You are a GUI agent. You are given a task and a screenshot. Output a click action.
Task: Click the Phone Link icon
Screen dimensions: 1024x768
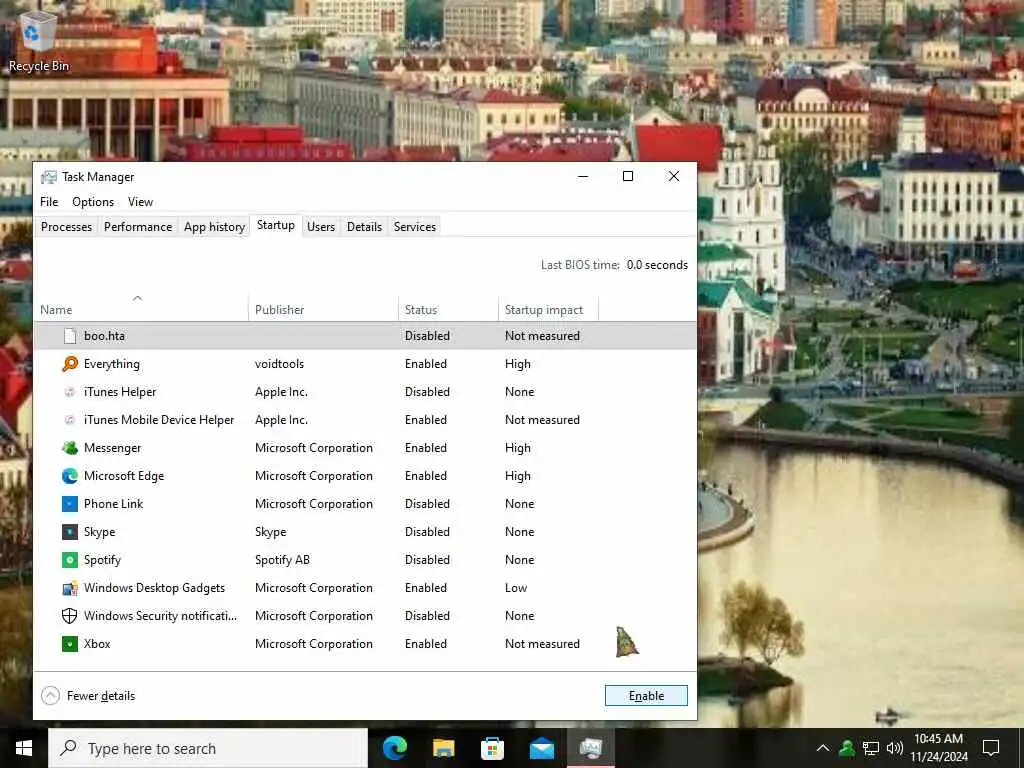(x=70, y=504)
